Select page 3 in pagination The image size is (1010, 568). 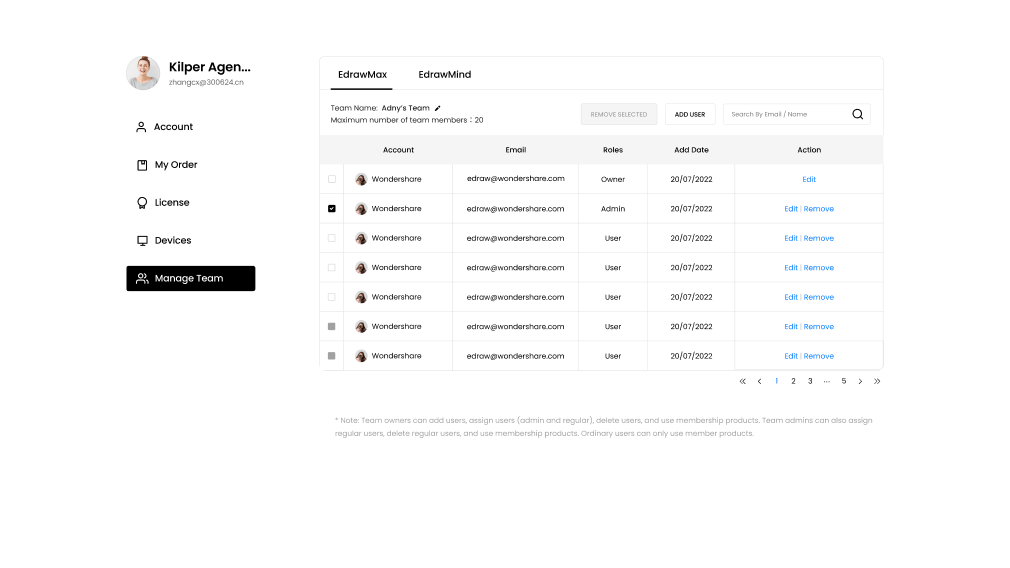(810, 381)
